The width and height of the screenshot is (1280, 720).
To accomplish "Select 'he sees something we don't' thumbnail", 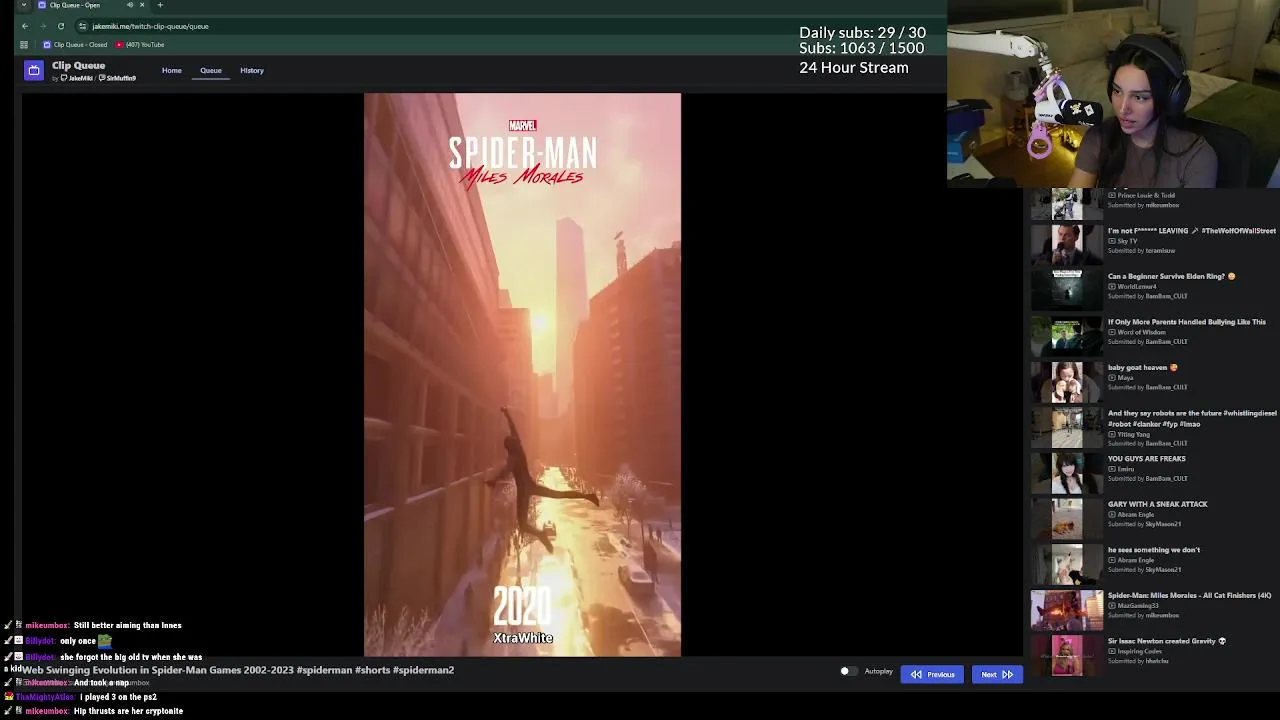I will [x=1066, y=563].
